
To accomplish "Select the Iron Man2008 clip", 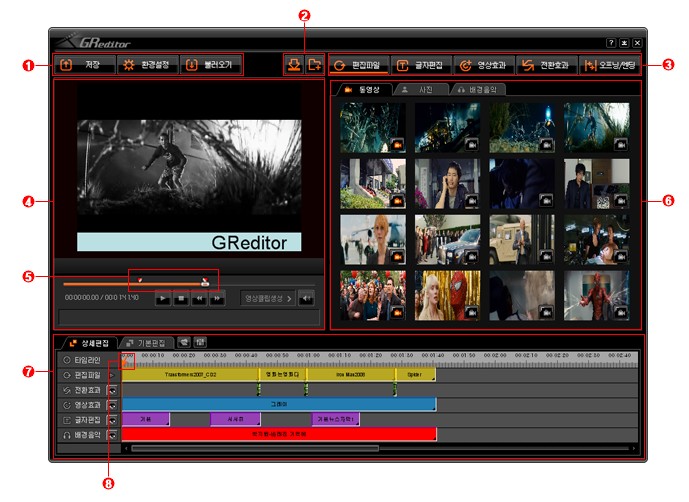I will [x=351, y=375].
